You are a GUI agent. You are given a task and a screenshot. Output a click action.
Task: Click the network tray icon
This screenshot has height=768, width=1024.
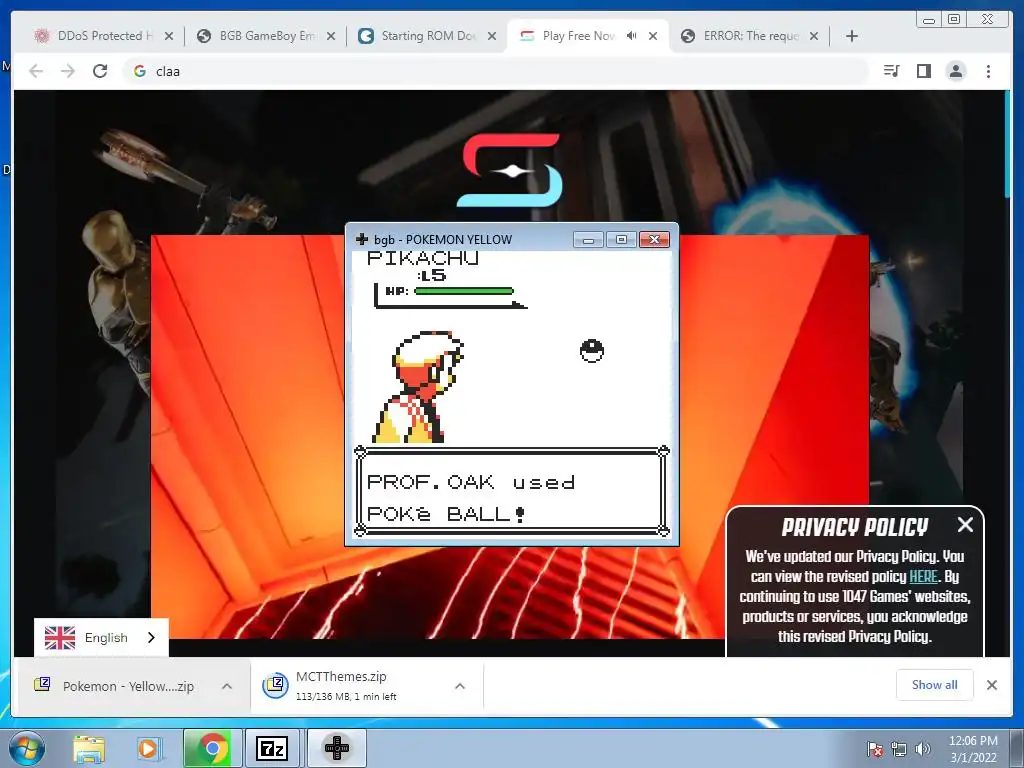(x=899, y=748)
